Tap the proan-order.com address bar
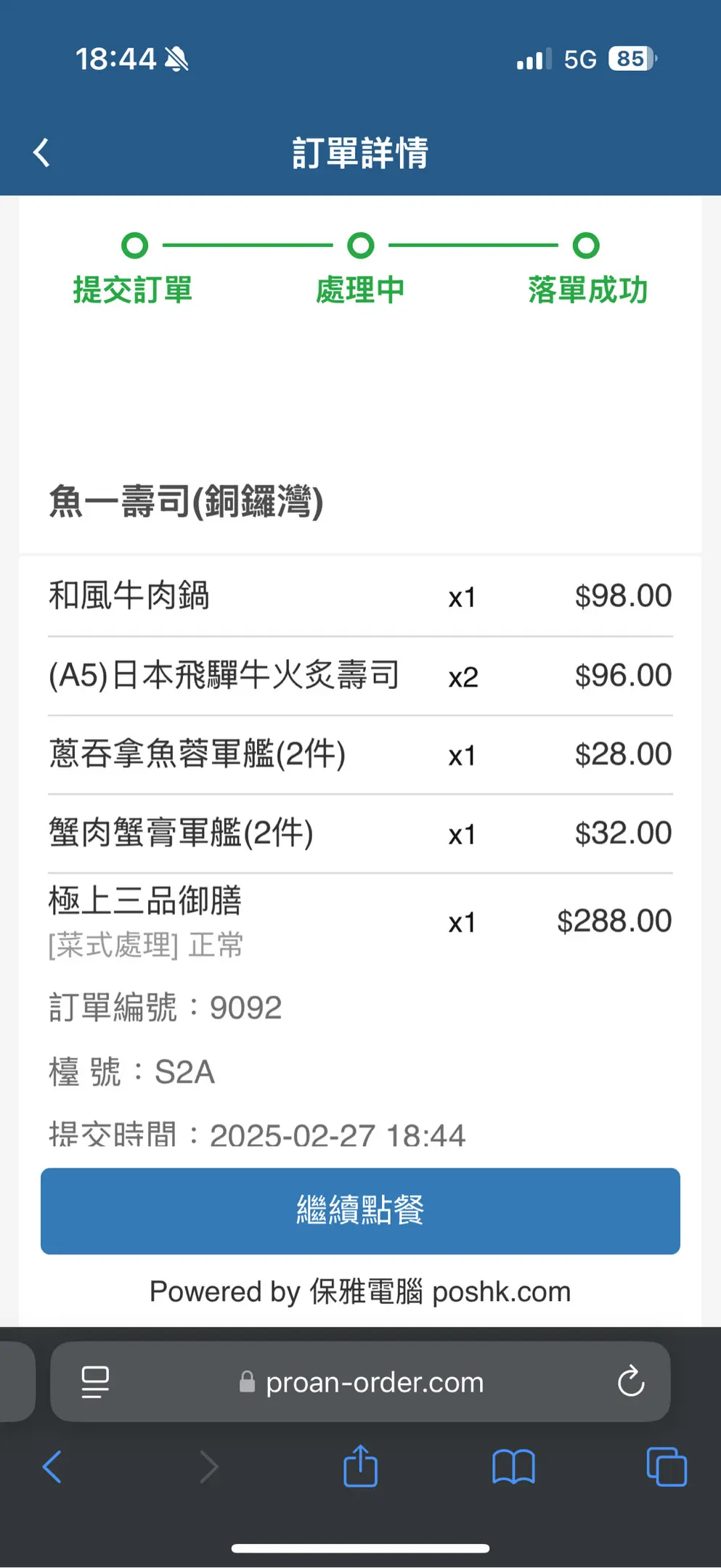 tap(374, 1382)
